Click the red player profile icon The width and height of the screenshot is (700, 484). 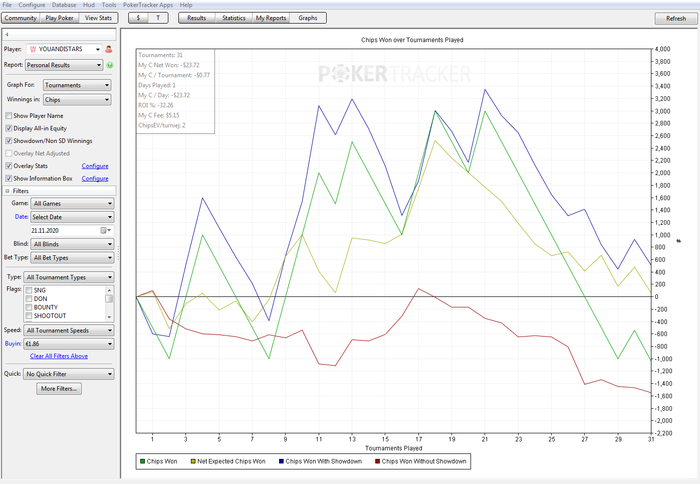click(108, 48)
